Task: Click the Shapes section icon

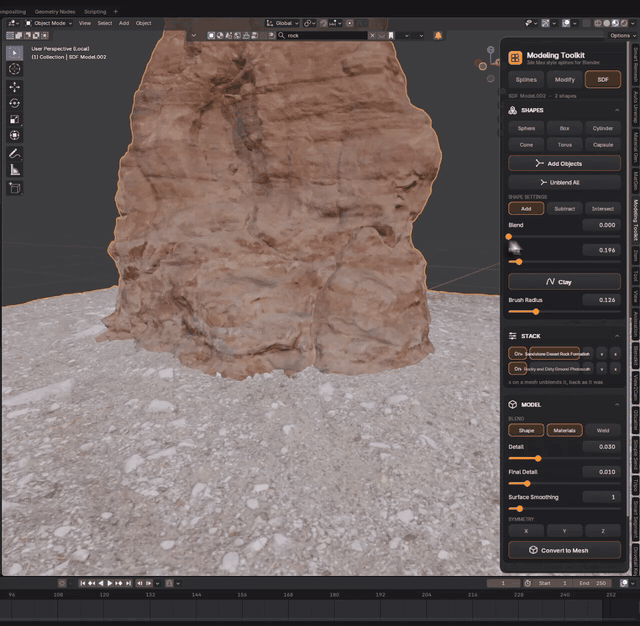Action: click(x=513, y=110)
